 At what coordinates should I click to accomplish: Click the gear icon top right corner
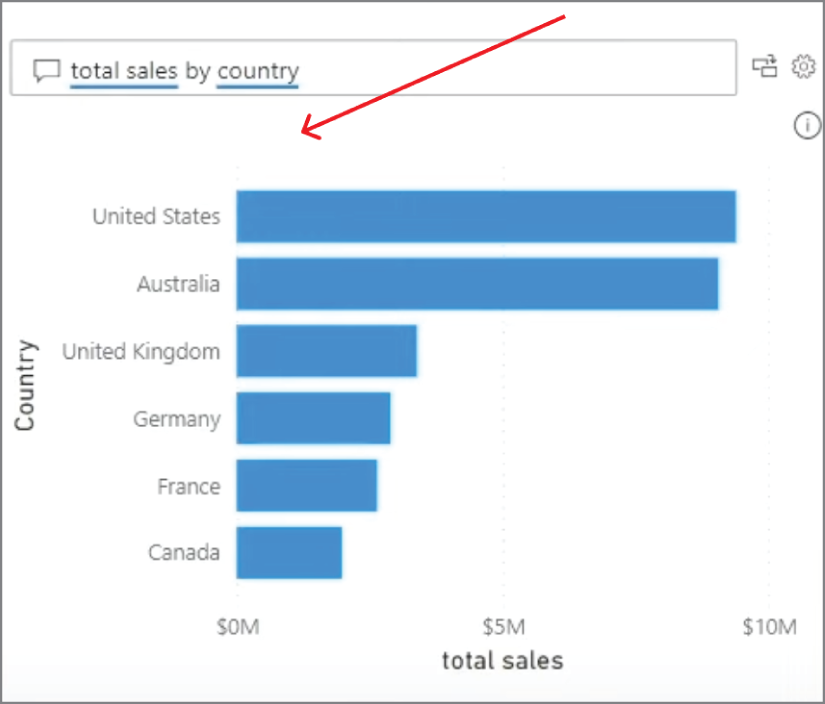(804, 66)
